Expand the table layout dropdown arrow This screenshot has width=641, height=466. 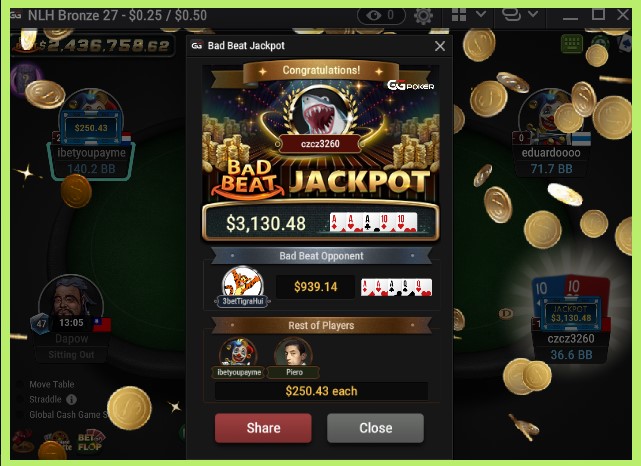tap(481, 14)
